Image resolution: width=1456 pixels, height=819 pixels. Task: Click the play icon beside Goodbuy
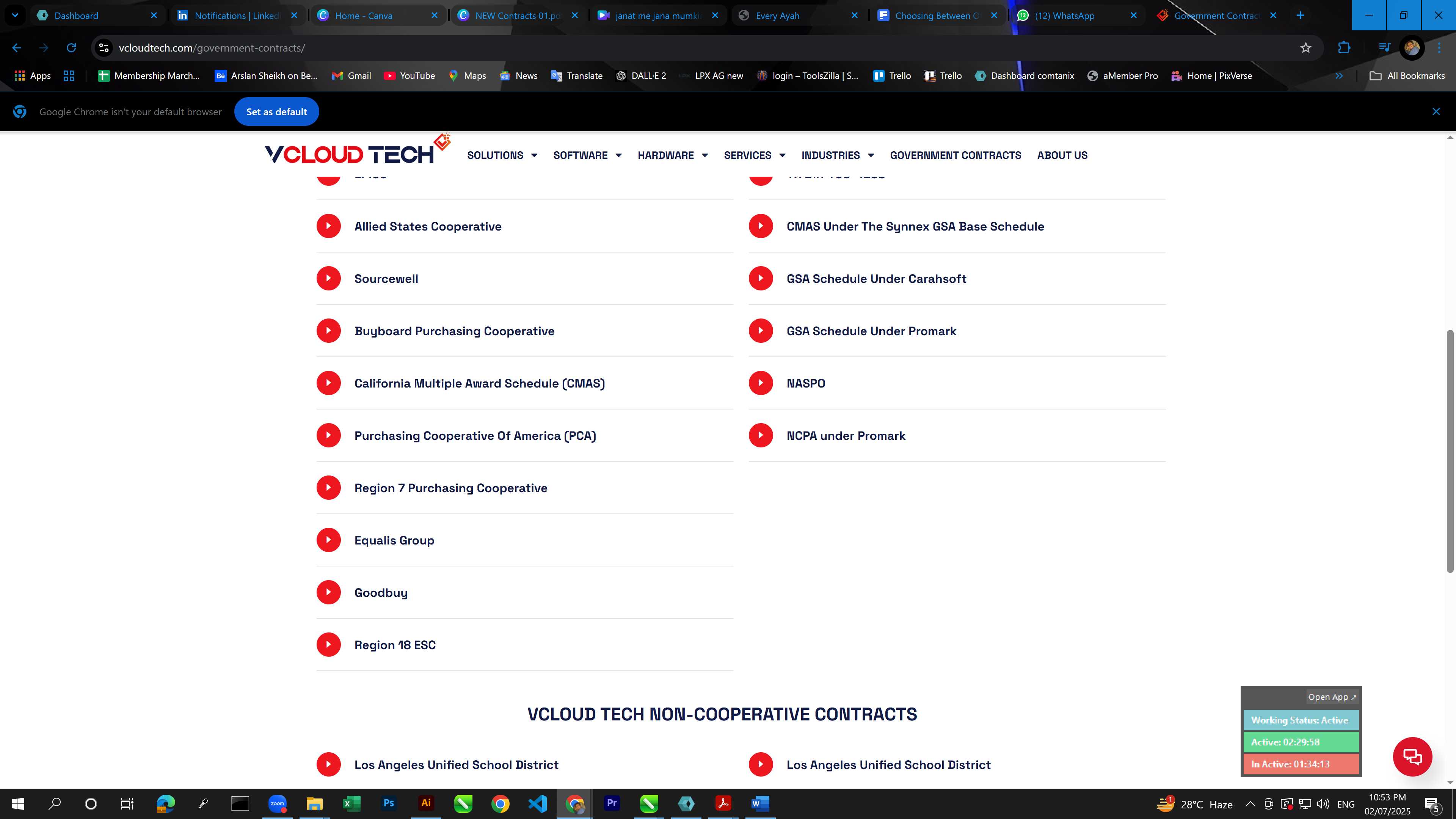[x=328, y=592]
